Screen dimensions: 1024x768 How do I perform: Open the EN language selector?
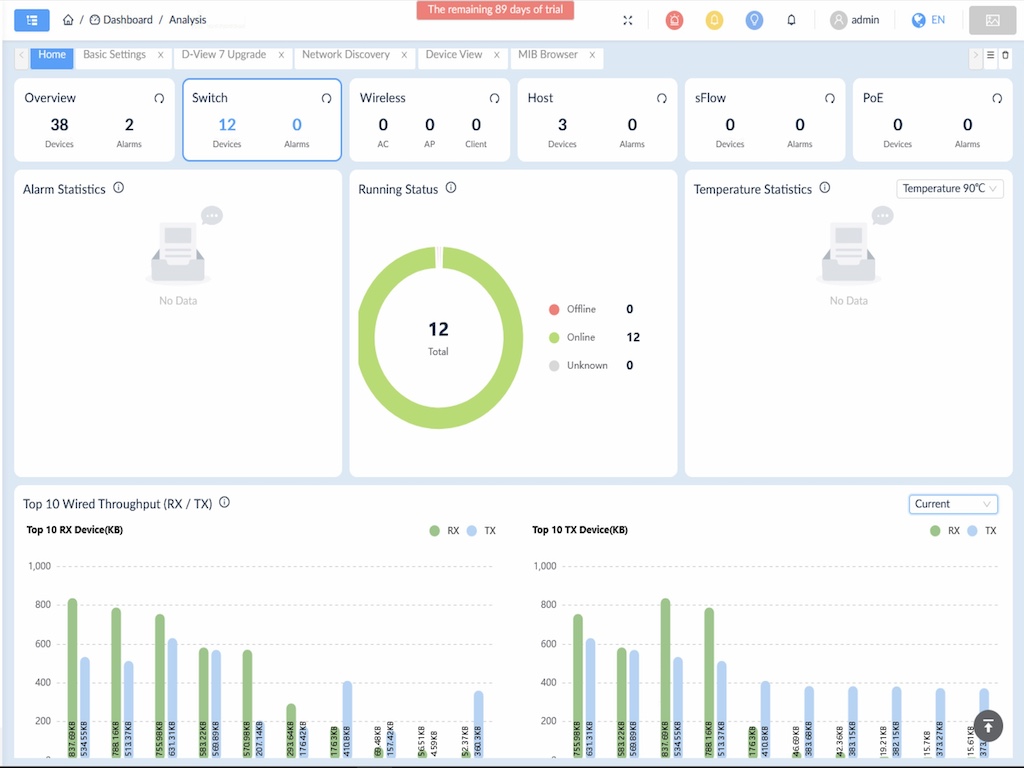(x=928, y=20)
